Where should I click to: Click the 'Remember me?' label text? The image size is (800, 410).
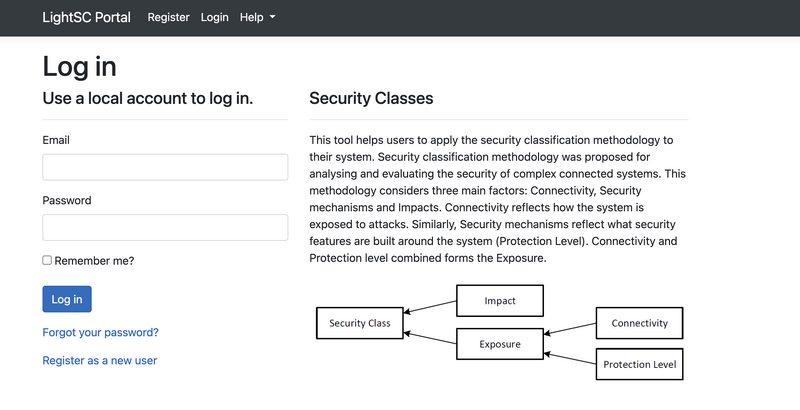[x=94, y=261]
